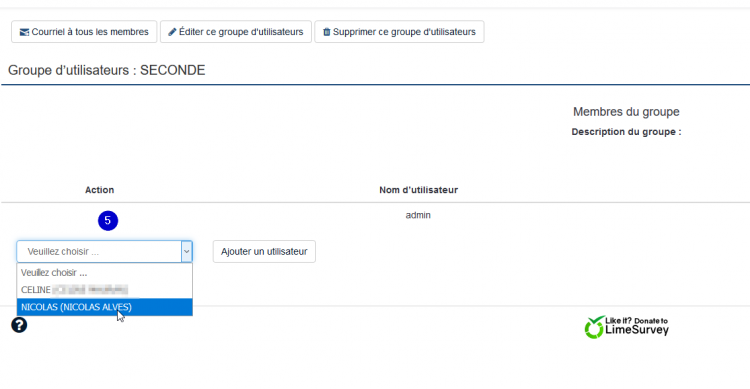The height and width of the screenshot is (389, 750).
Task: Click the Nom d'utilisateur column header
Action: [419, 190]
